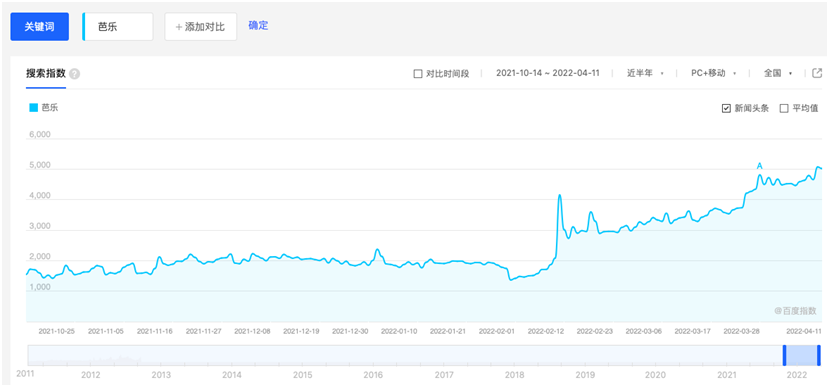Click 2016 on the overview timeline
The height and width of the screenshot is (387, 829).
[373, 375]
